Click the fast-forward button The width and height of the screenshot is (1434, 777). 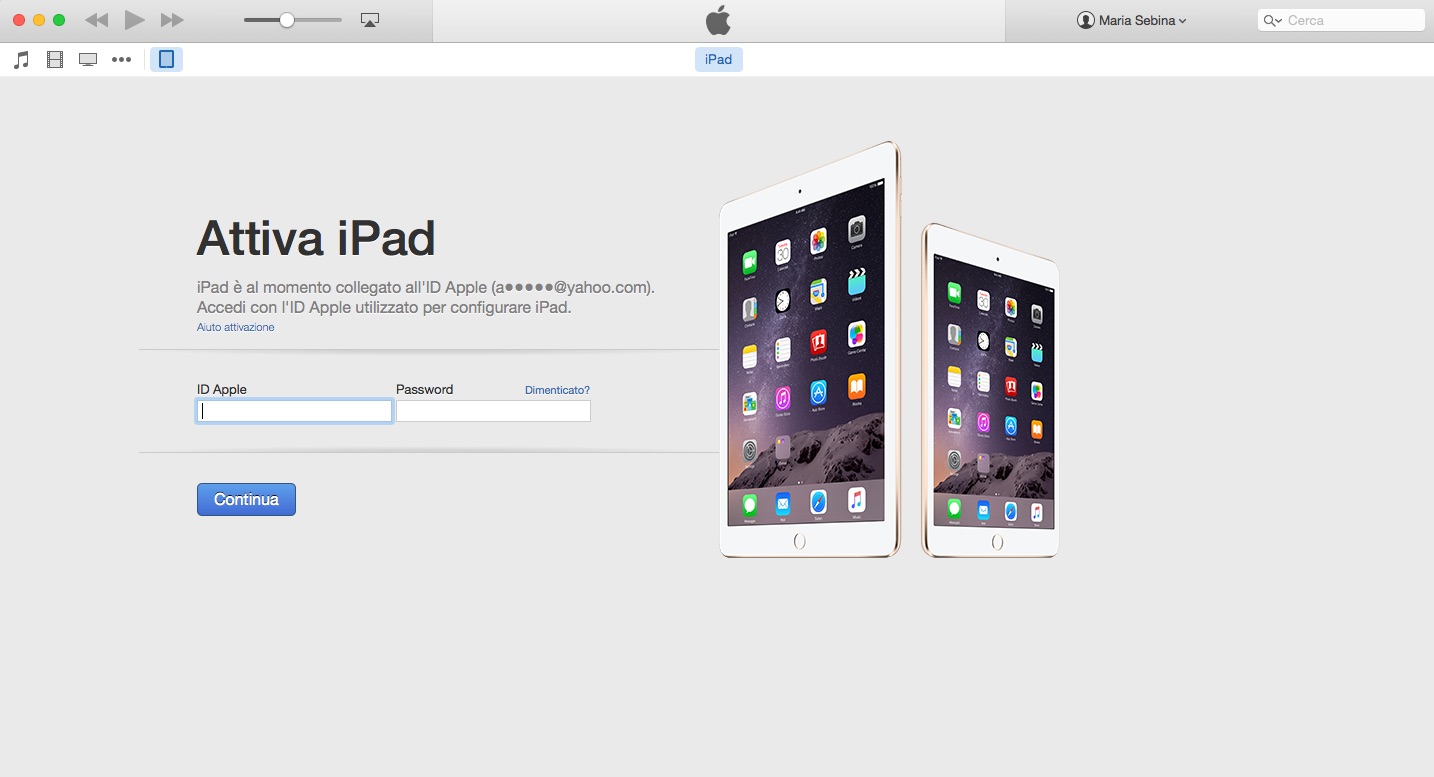pyautogui.click(x=172, y=20)
